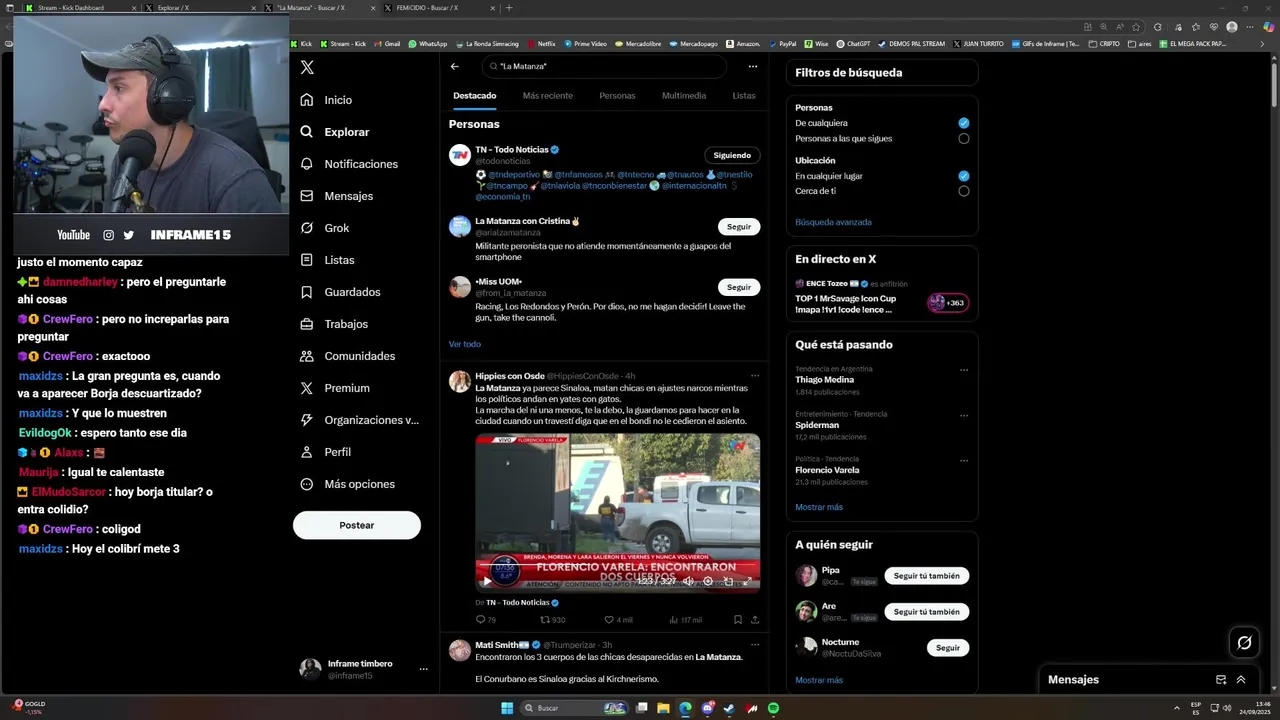Open the X logo home icon
Screen dimensions: 1280x720
pos(307,67)
